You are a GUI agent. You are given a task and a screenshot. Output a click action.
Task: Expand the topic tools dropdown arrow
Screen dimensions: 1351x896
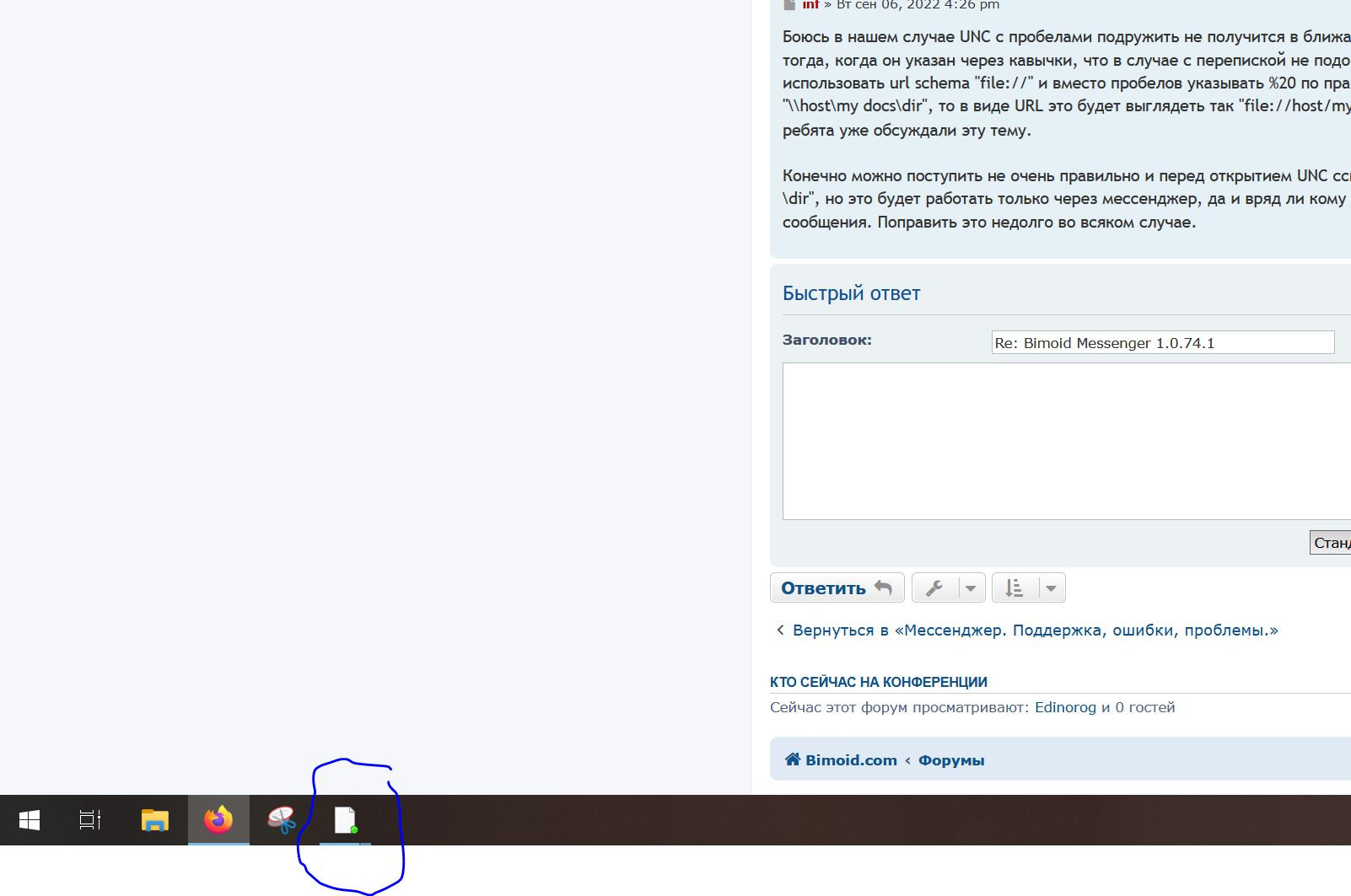tap(971, 588)
